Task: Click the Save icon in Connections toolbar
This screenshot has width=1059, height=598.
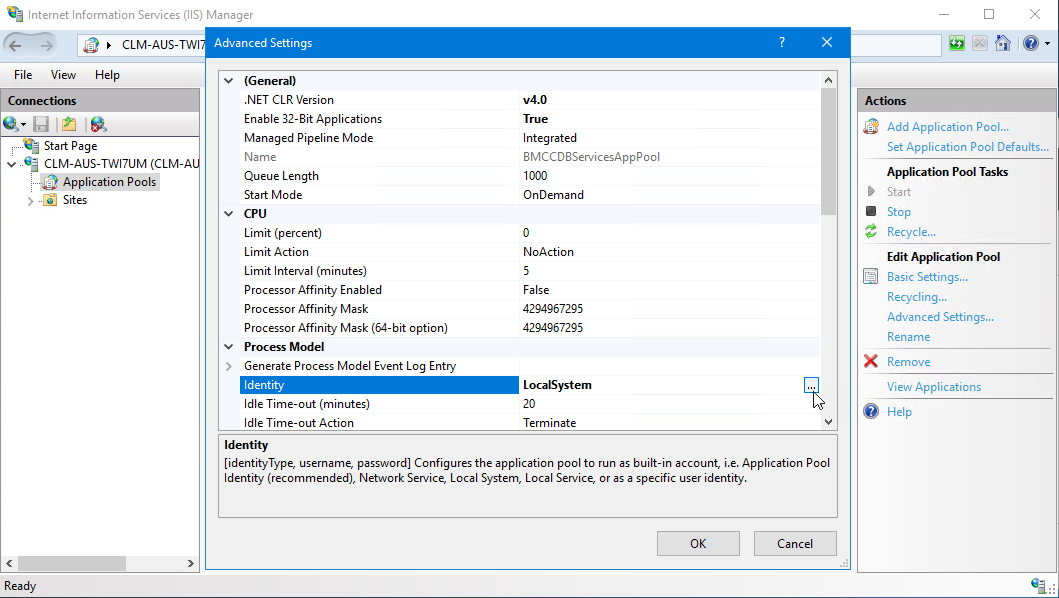Action: (x=41, y=124)
